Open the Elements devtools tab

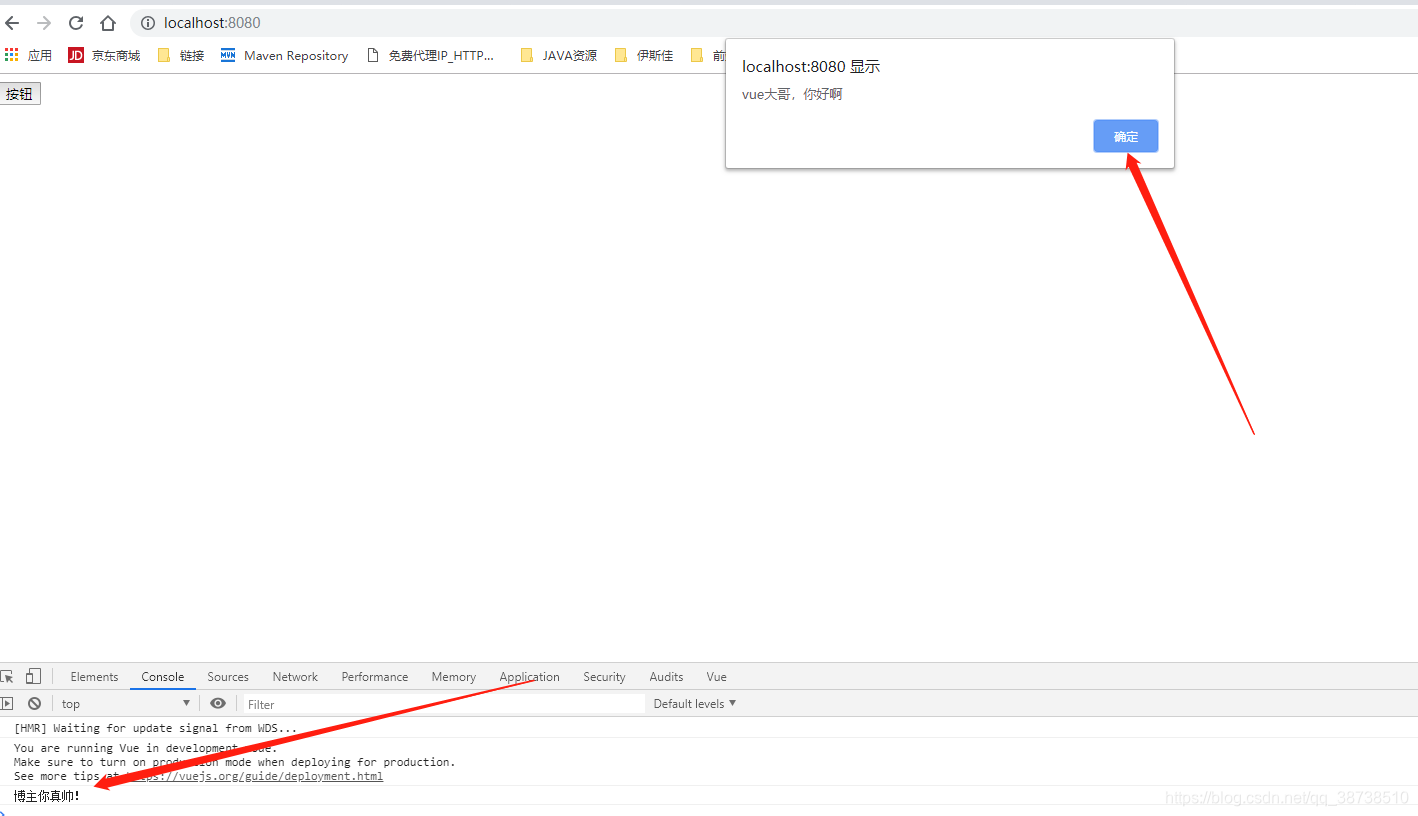click(94, 677)
